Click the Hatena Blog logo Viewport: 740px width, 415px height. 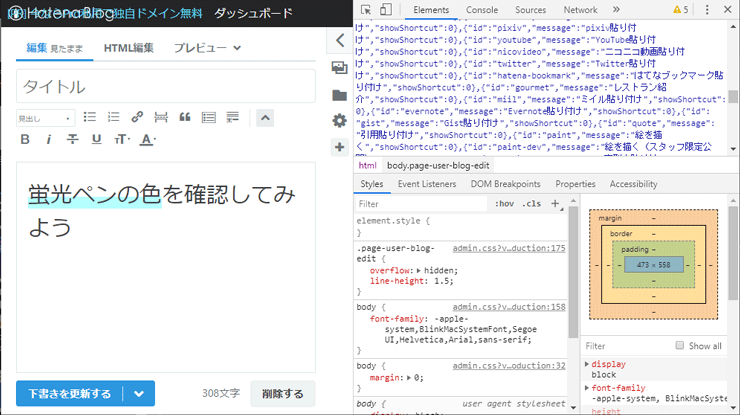61,13
